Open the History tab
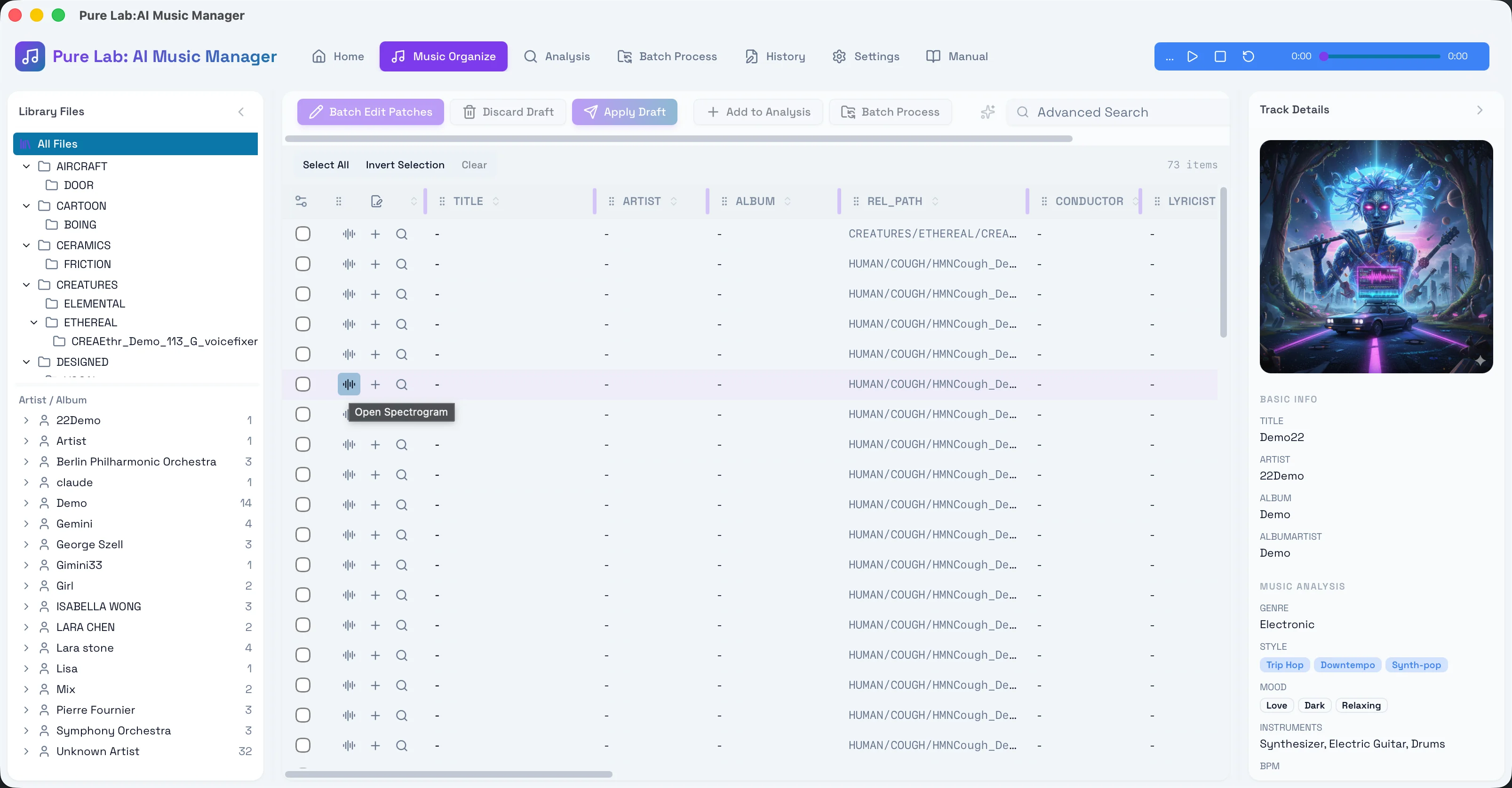1512x788 pixels. [775, 56]
